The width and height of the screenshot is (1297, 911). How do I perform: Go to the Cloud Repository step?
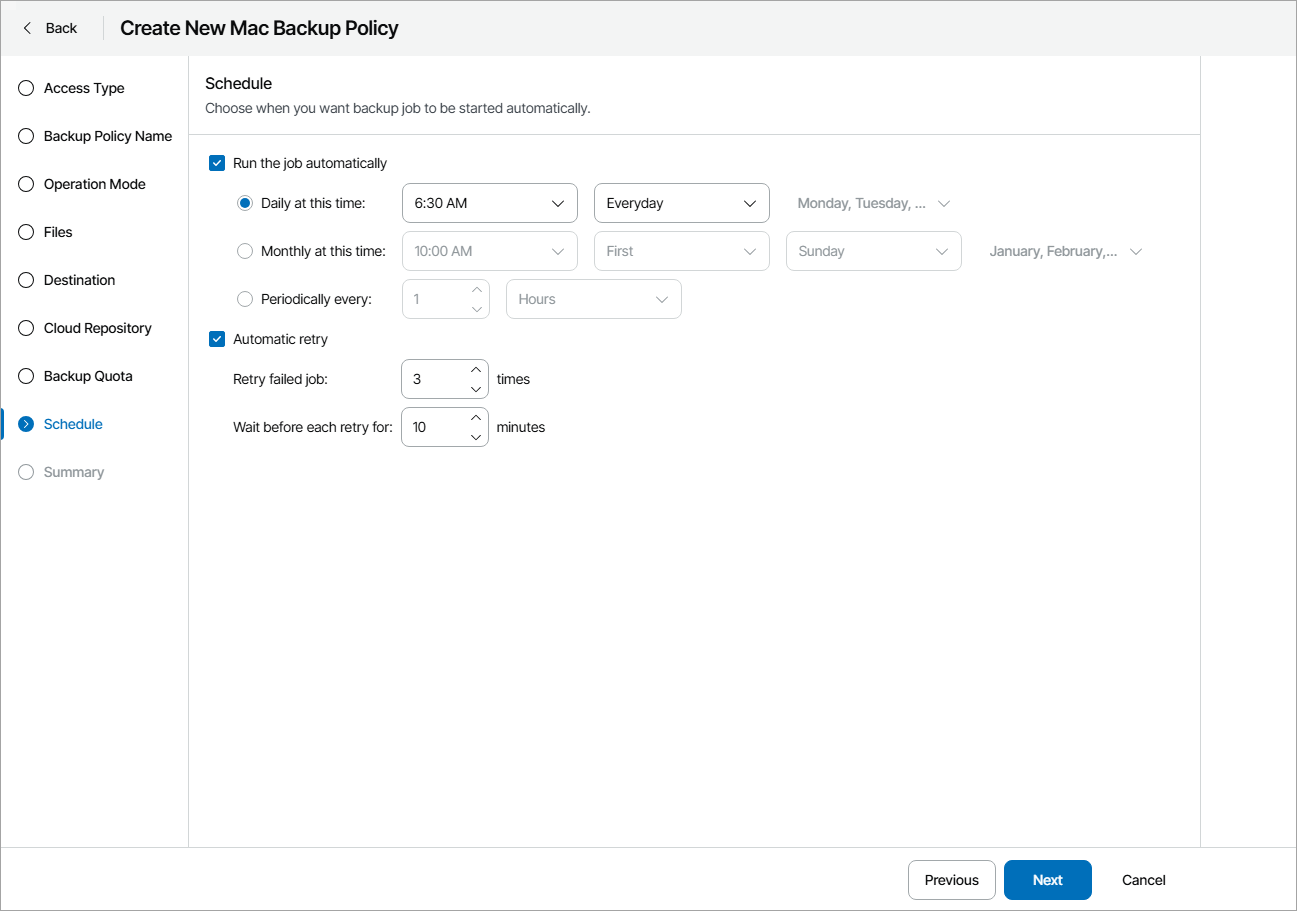click(x=25, y=328)
